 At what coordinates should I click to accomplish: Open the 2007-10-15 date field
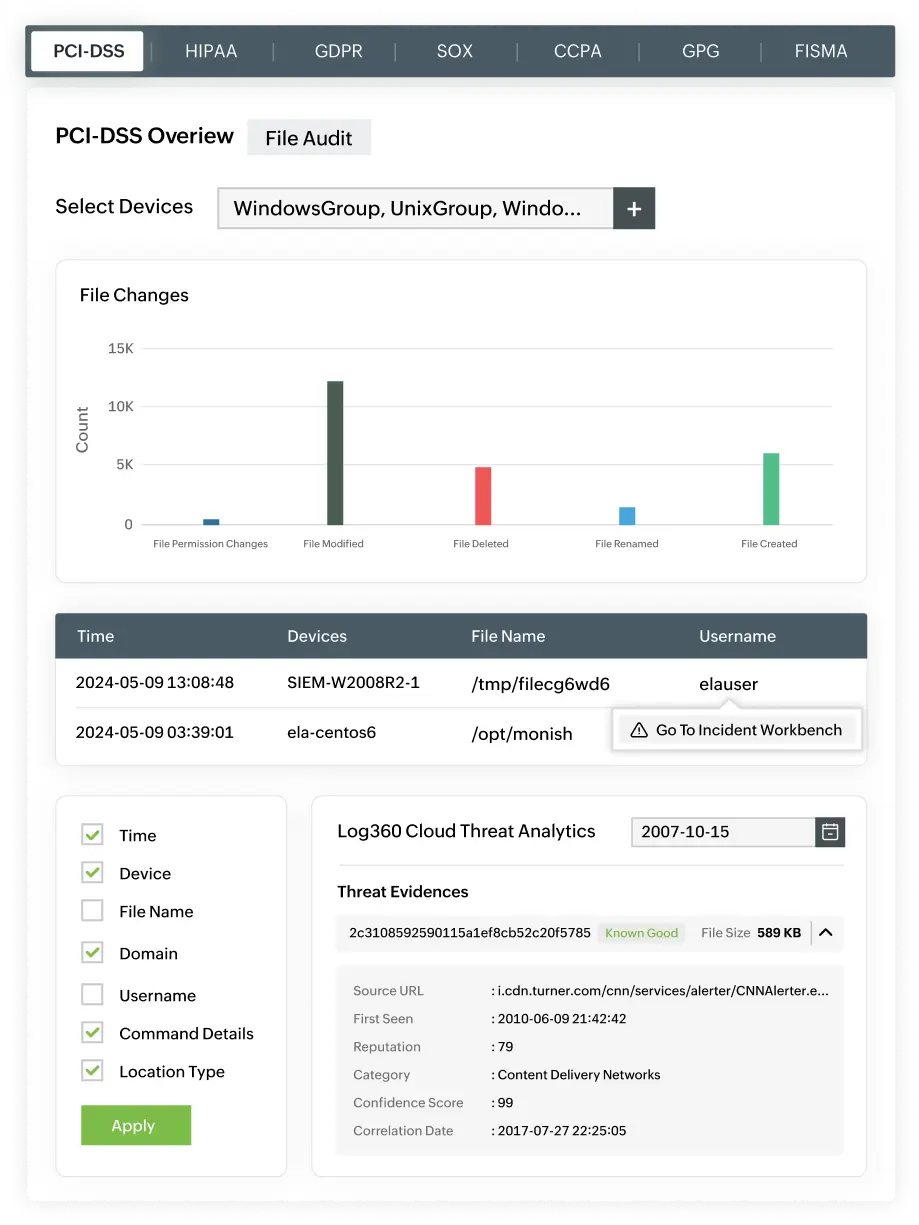pyautogui.click(x=721, y=831)
